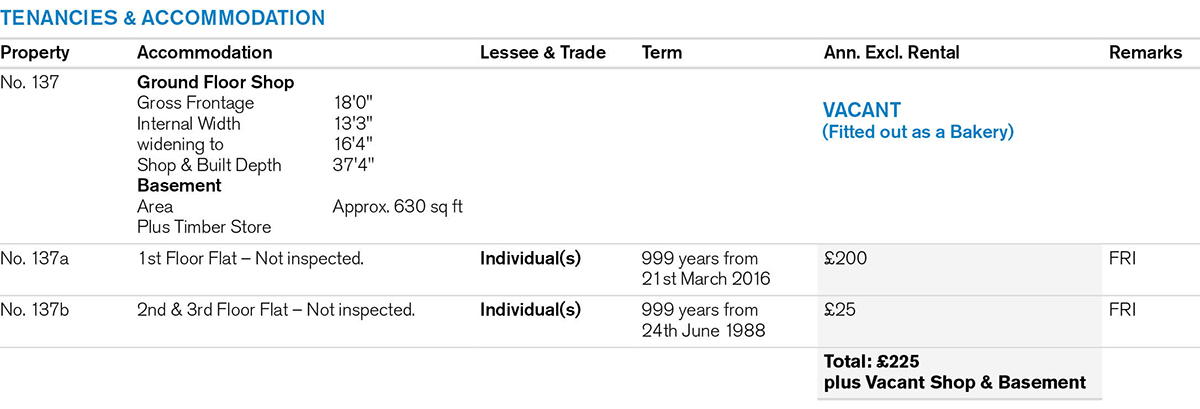Select the Total: £225 summary text
The width and height of the screenshot is (1200, 409).
pyautogui.click(x=872, y=362)
